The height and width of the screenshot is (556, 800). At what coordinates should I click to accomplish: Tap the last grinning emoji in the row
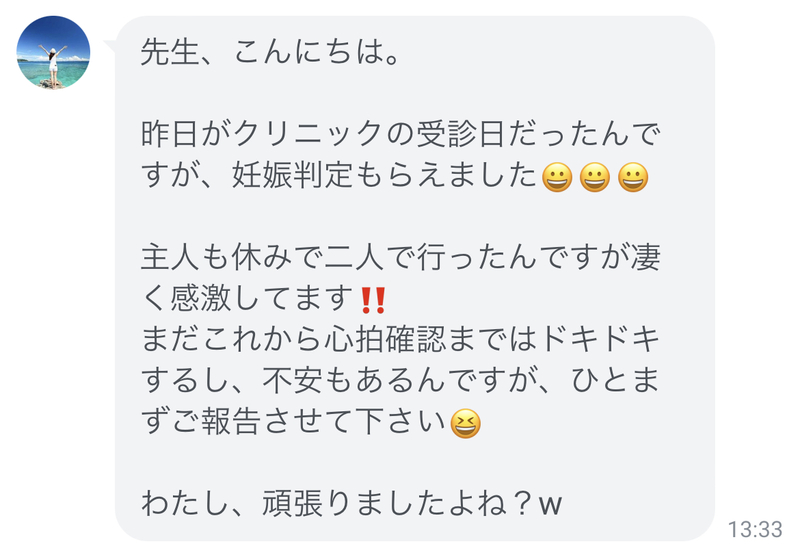[633, 177]
